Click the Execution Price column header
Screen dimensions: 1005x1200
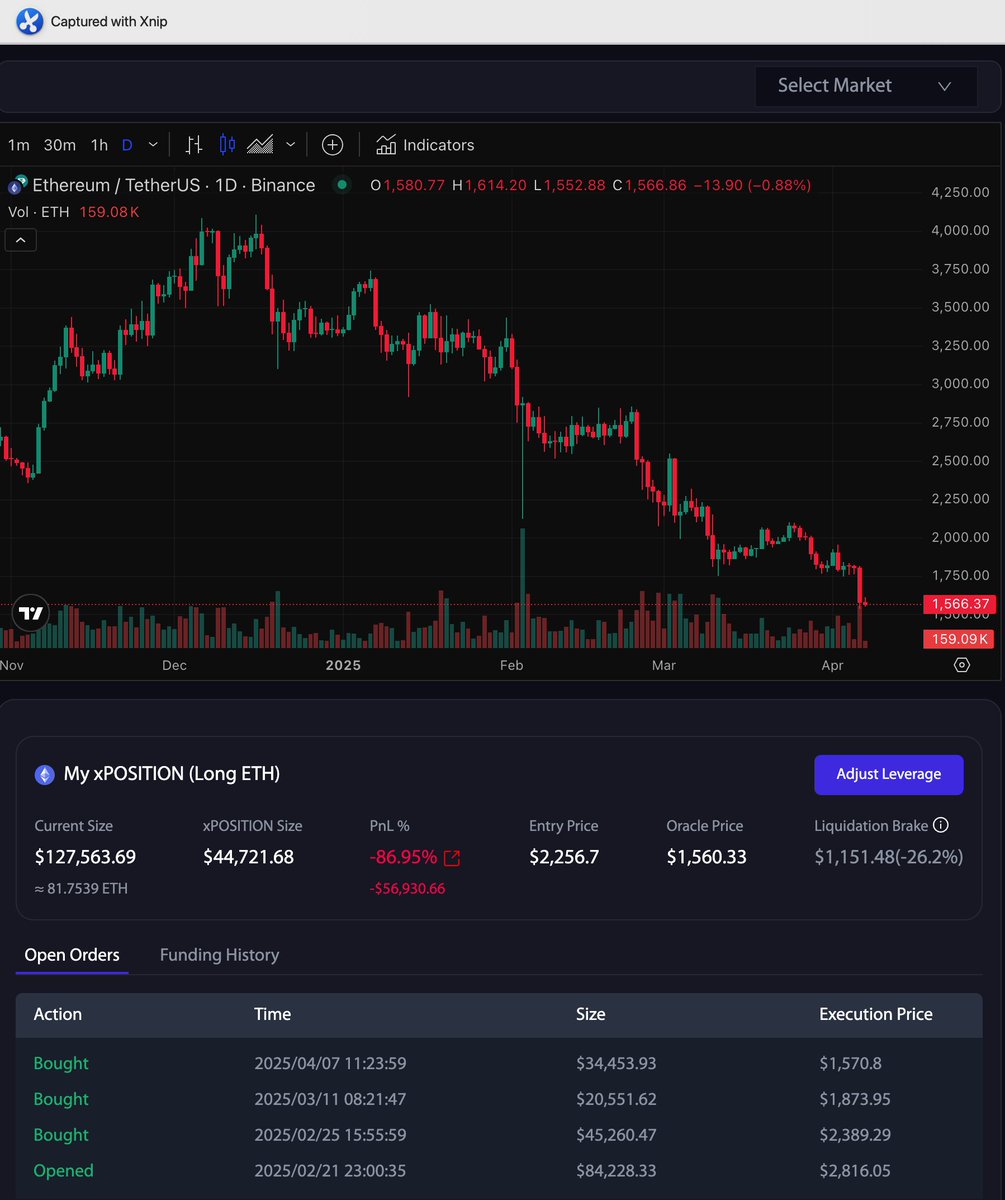point(876,1014)
